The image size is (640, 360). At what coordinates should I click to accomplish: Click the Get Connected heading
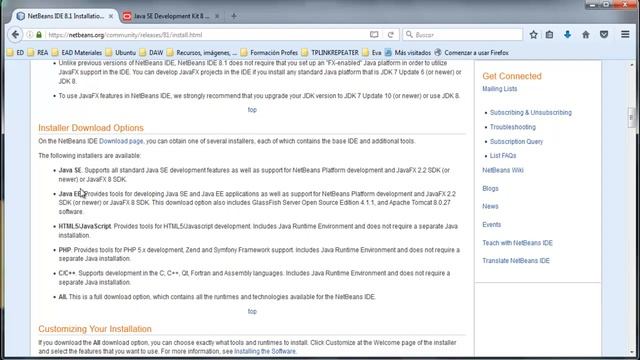[x=512, y=76]
